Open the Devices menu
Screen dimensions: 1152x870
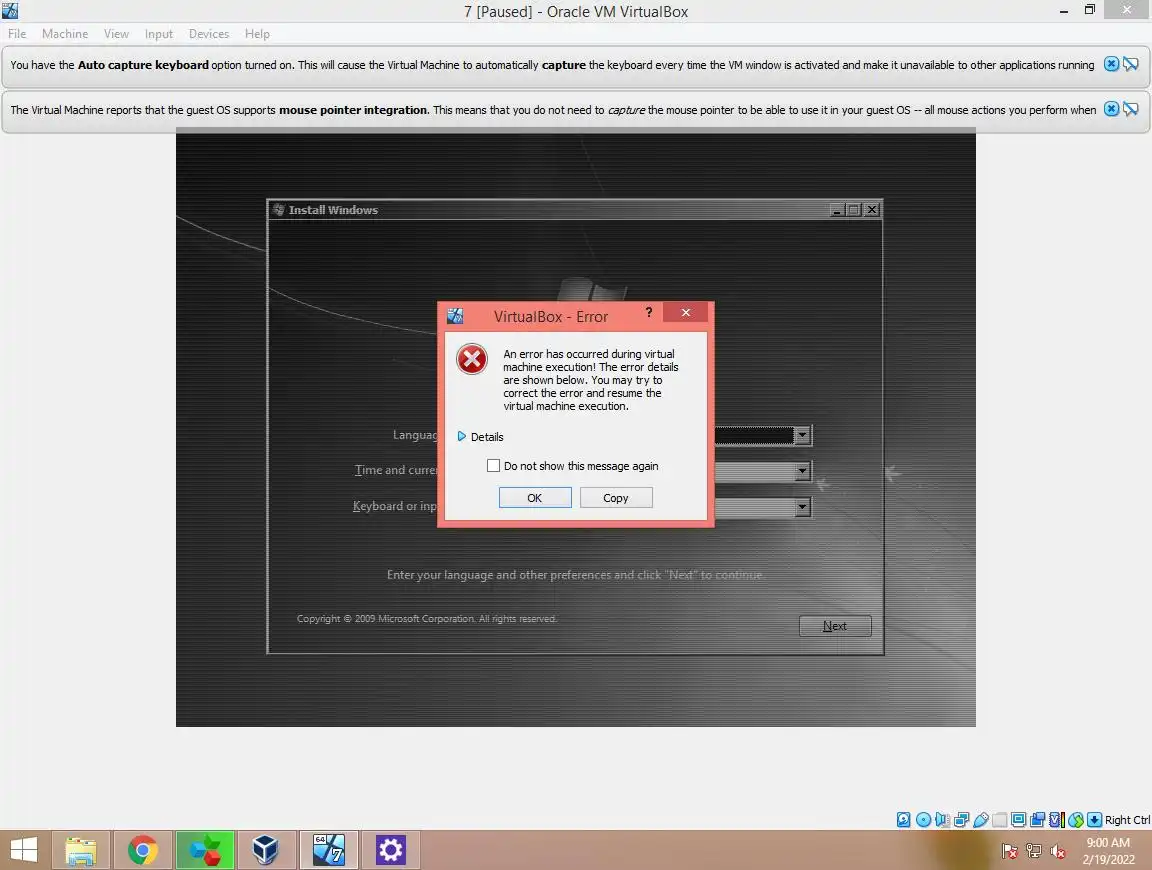pos(209,34)
